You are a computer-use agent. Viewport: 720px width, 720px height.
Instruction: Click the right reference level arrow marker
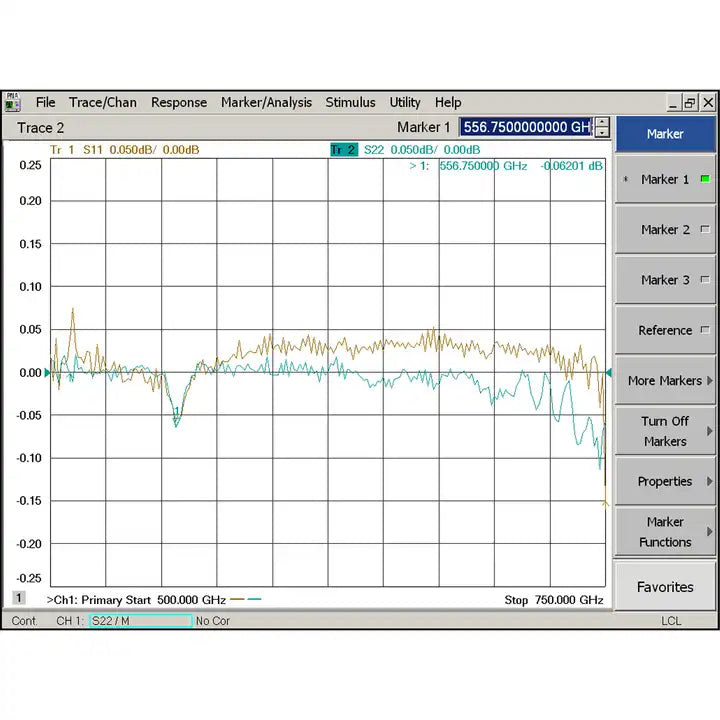tap(607, 373)
